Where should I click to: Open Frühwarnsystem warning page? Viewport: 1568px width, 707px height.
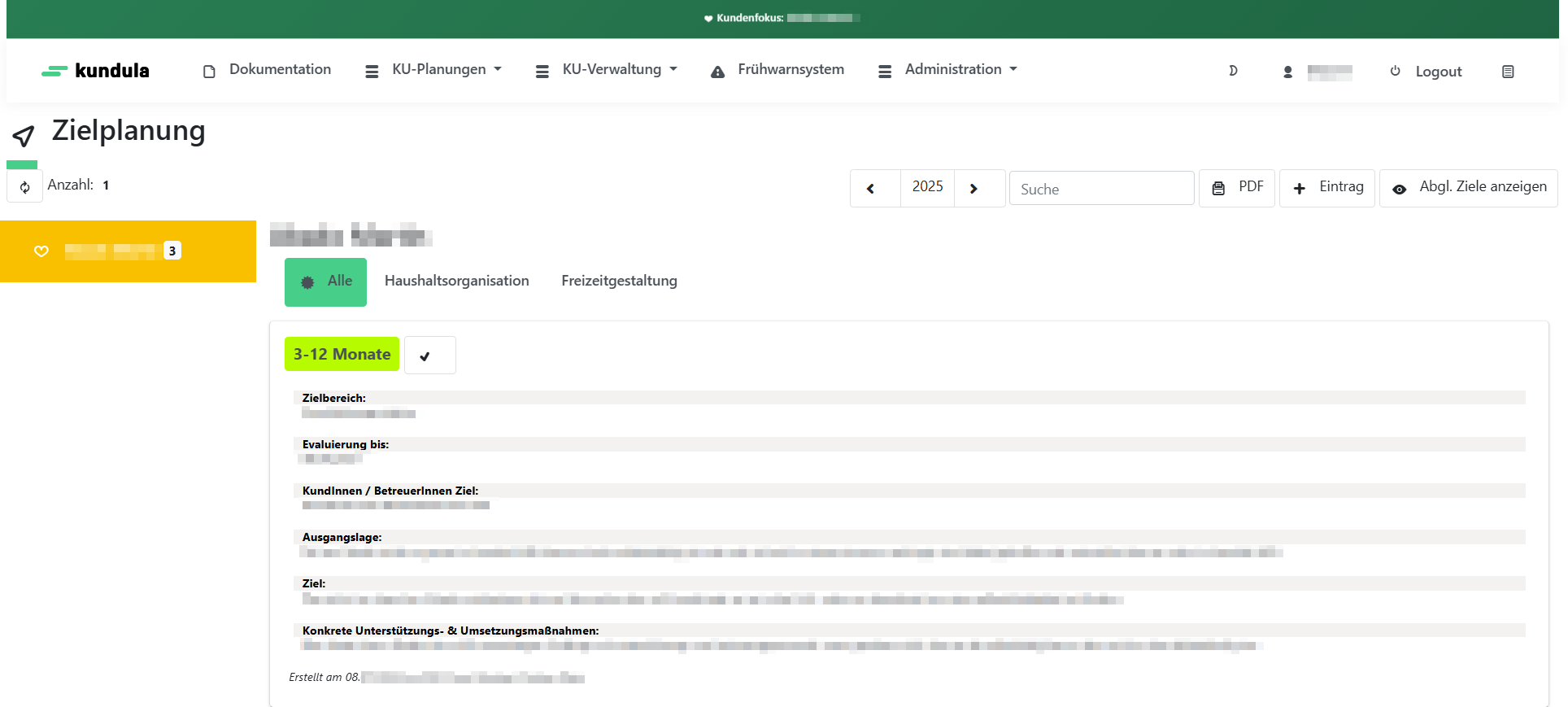click(x=777, y=70)
